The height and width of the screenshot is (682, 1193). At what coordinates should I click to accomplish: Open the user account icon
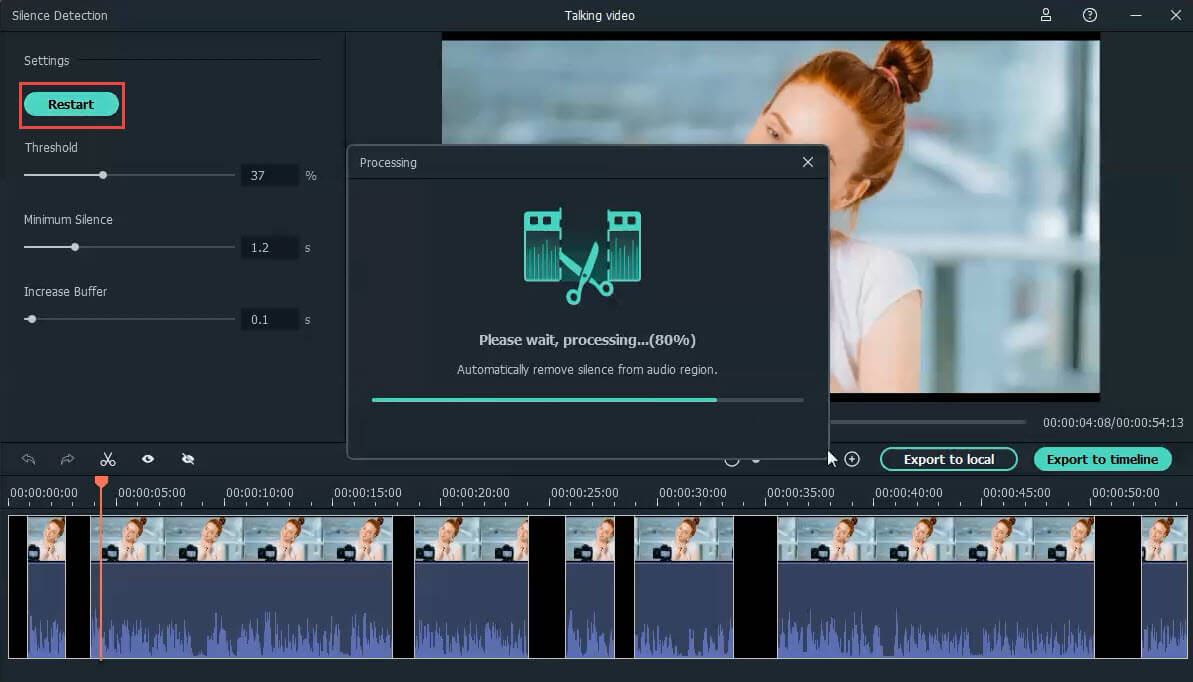pos(1046,14)
